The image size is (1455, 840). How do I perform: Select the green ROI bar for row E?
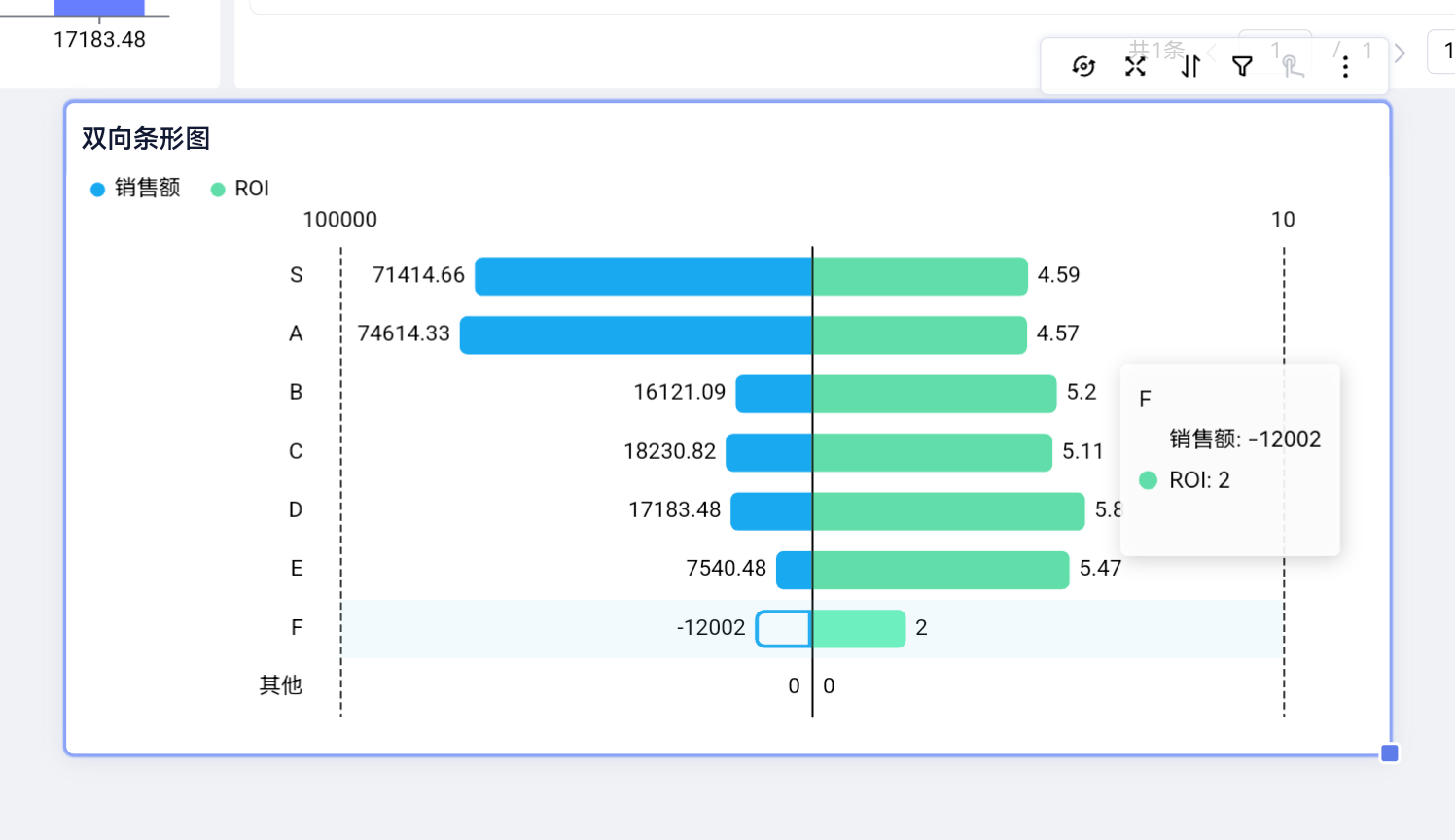click(x=940, y=570)
